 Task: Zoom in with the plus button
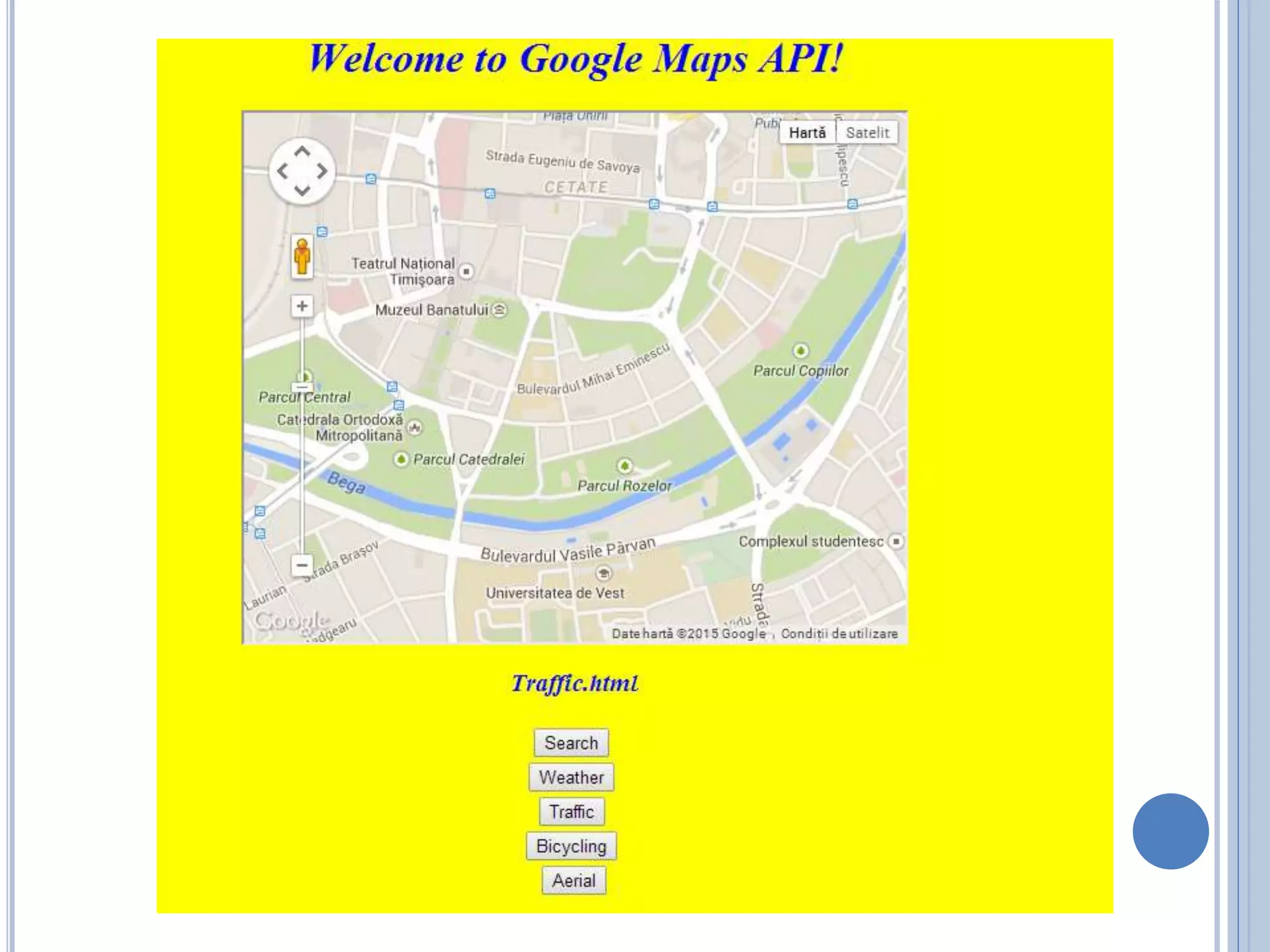[x=302, y=306]
